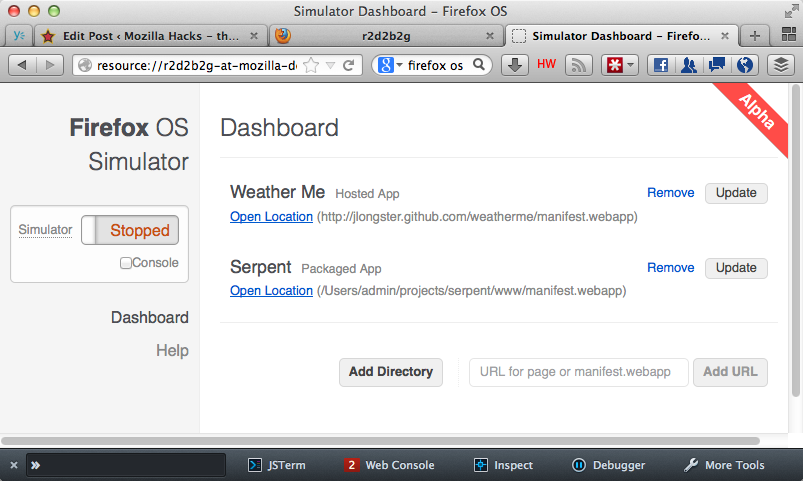Open the Debugger tool

coord(608,465)
